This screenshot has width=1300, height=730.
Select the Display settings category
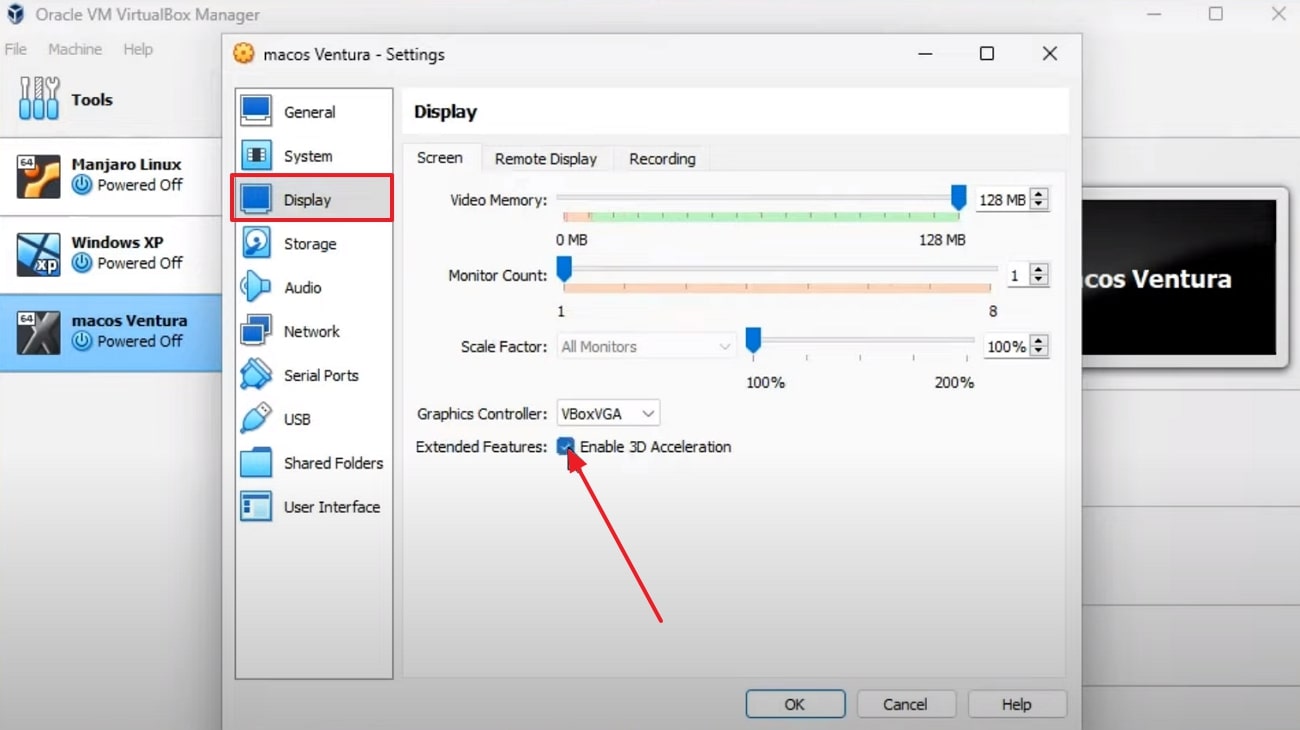tap(313, 199)
